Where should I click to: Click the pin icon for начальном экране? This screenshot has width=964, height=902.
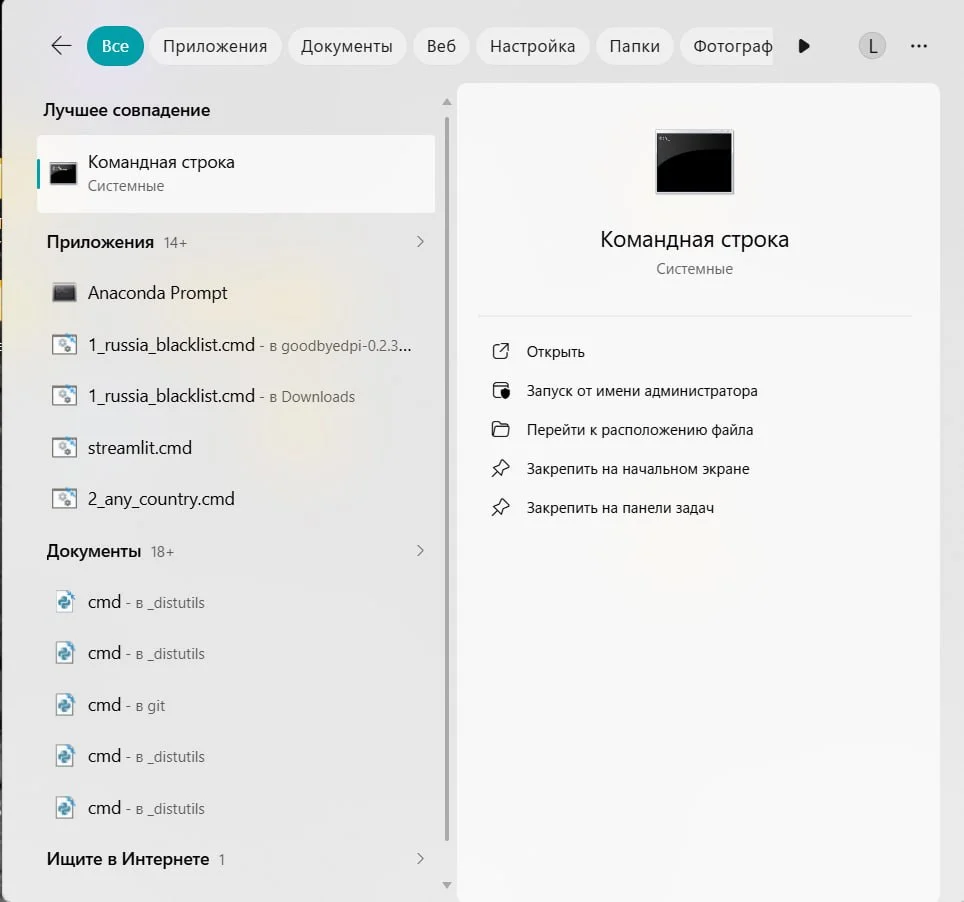500,469
